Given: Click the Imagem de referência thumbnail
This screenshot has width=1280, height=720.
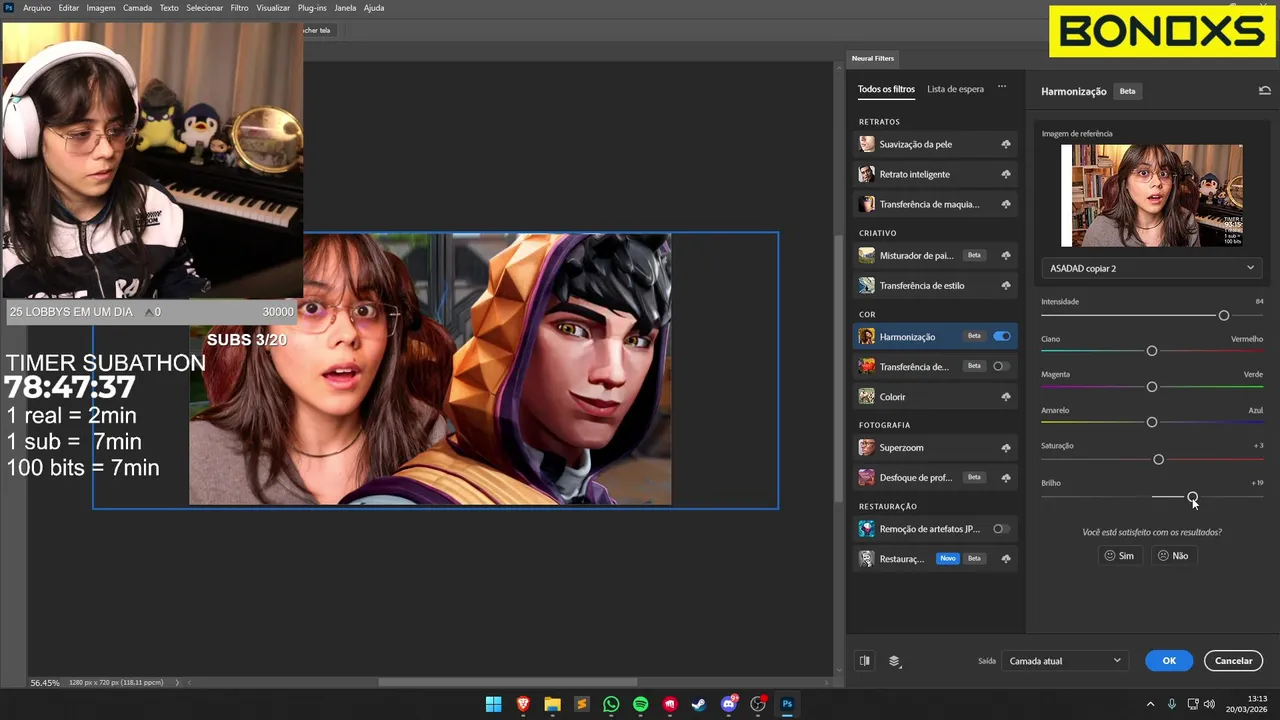Looking at the screenshot, I should pos(1152,196).
